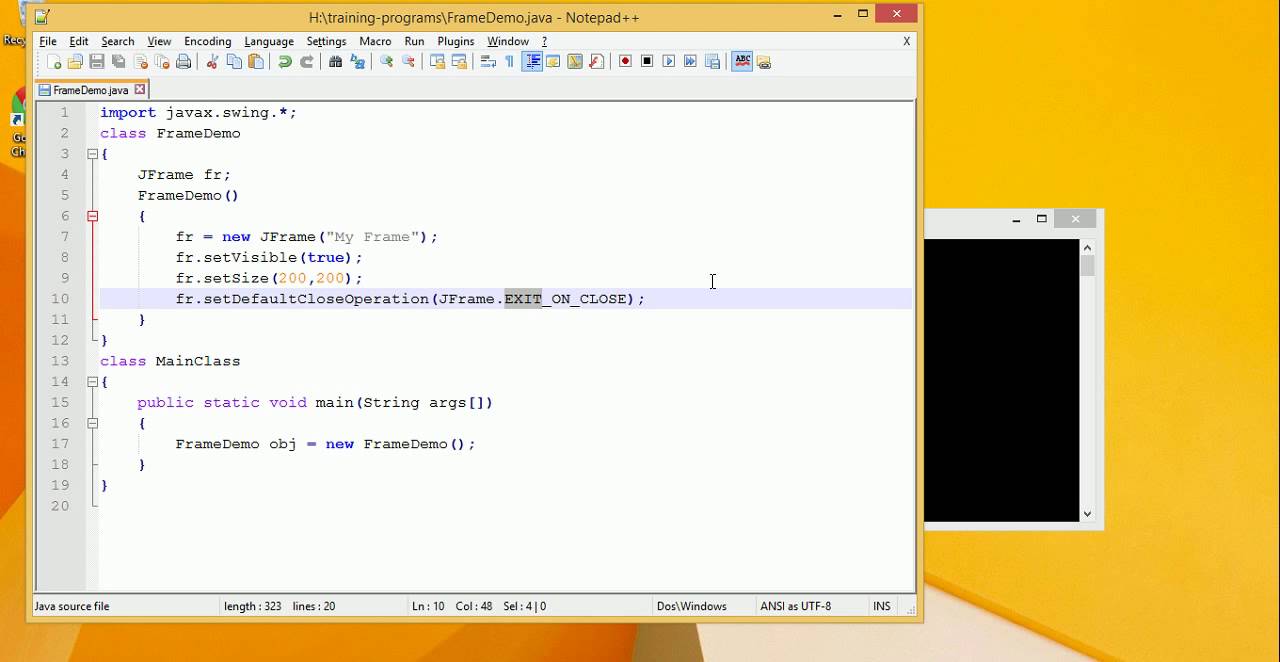The image size is (1280, 662).
Task: Collapse the main method fold at line 16
Action: 92,423
